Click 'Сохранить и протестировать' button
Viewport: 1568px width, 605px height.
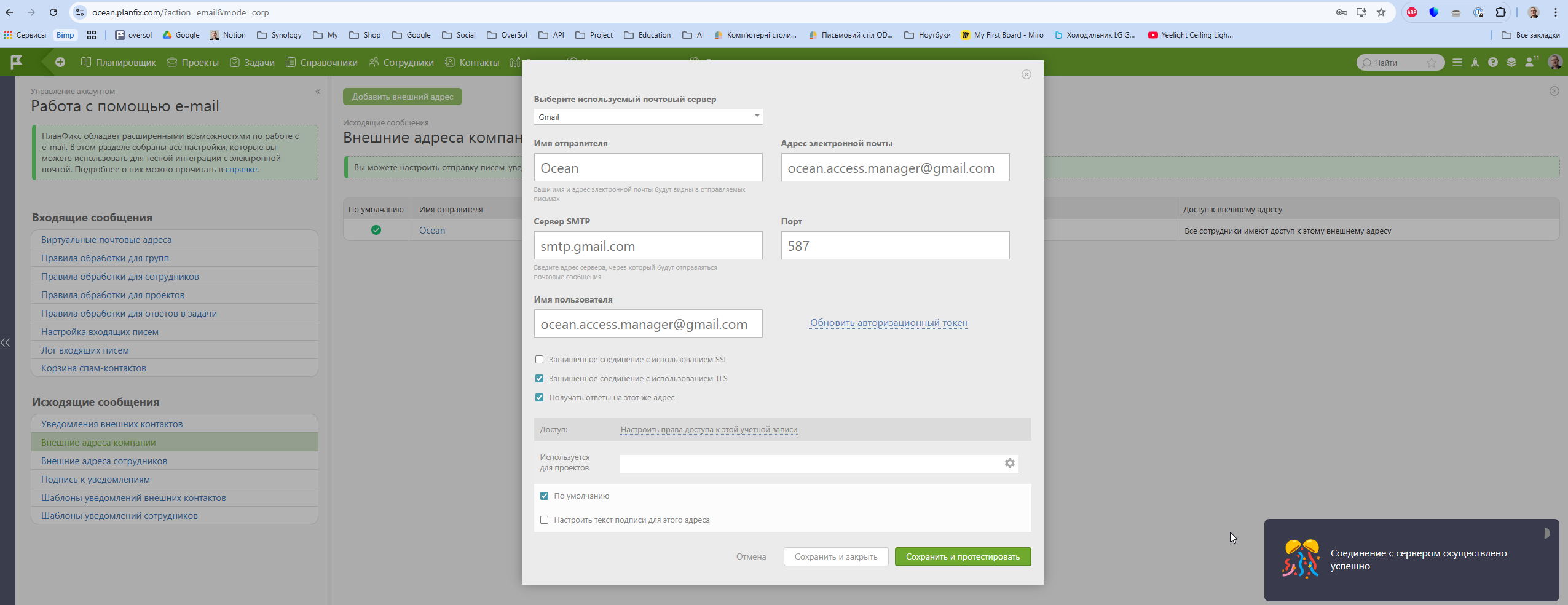tap(963, 557)
